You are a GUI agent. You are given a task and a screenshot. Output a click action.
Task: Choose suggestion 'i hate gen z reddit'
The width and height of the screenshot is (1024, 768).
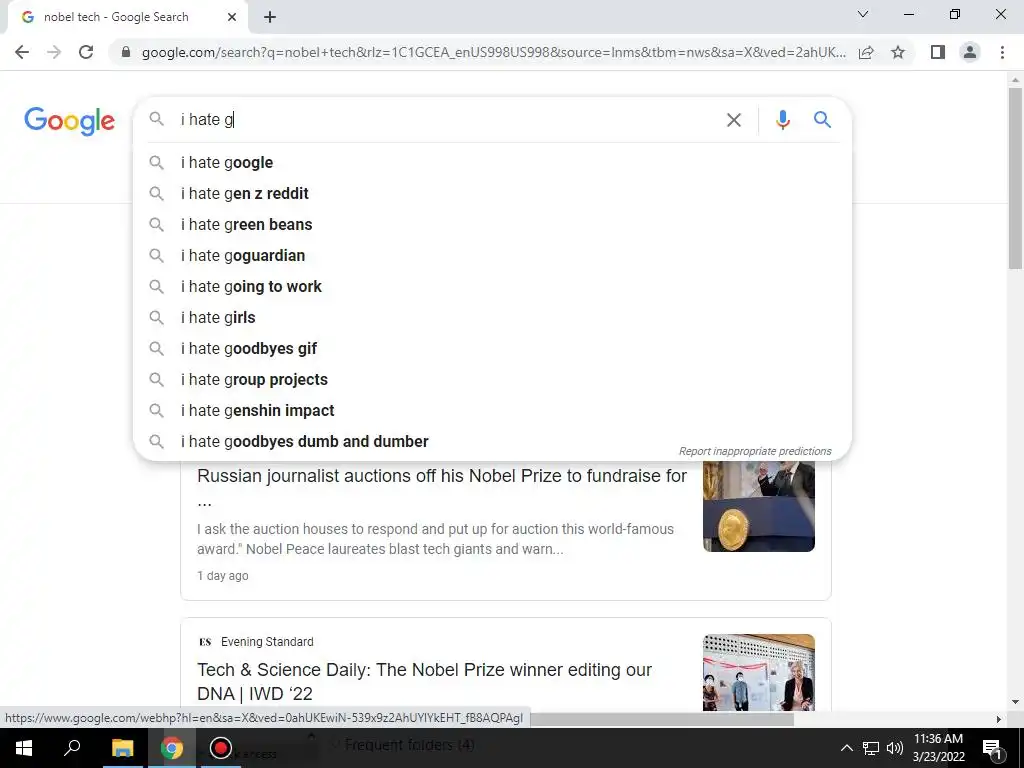pos(492,193)
